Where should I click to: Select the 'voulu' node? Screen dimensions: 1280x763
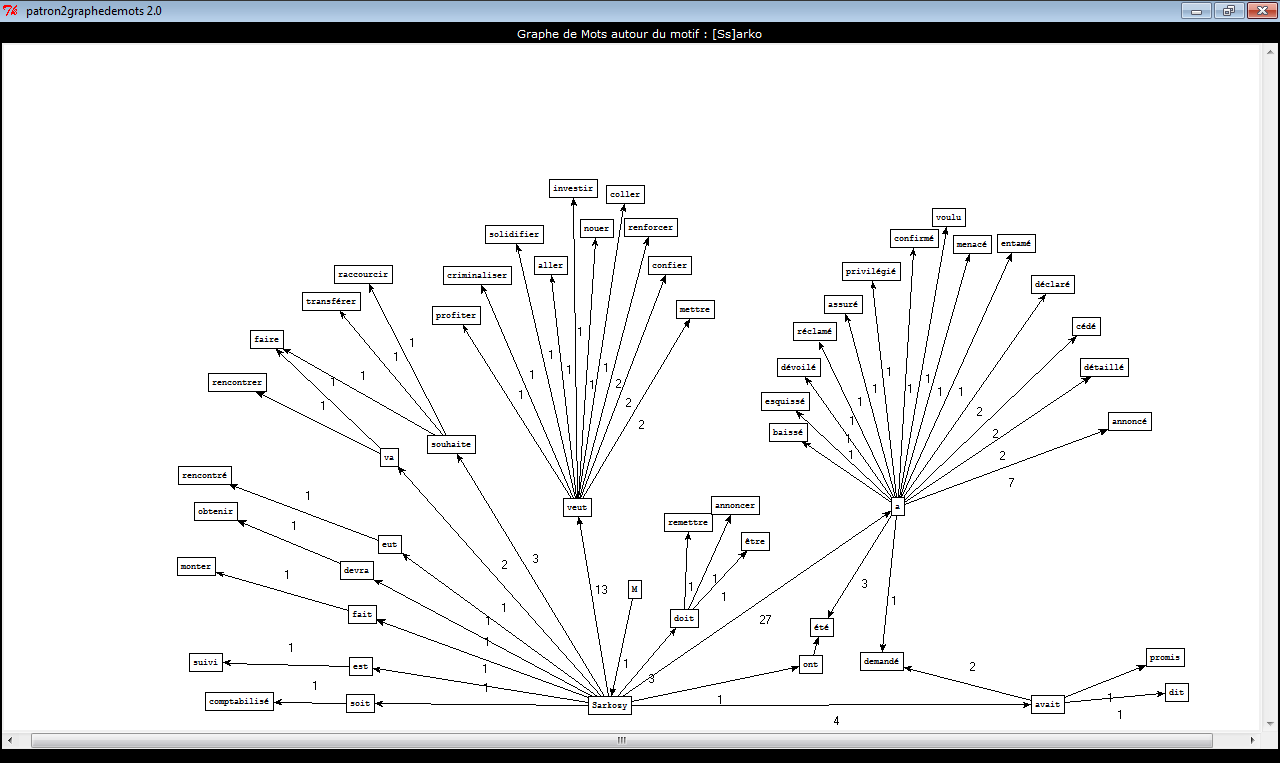coord(949,217)
